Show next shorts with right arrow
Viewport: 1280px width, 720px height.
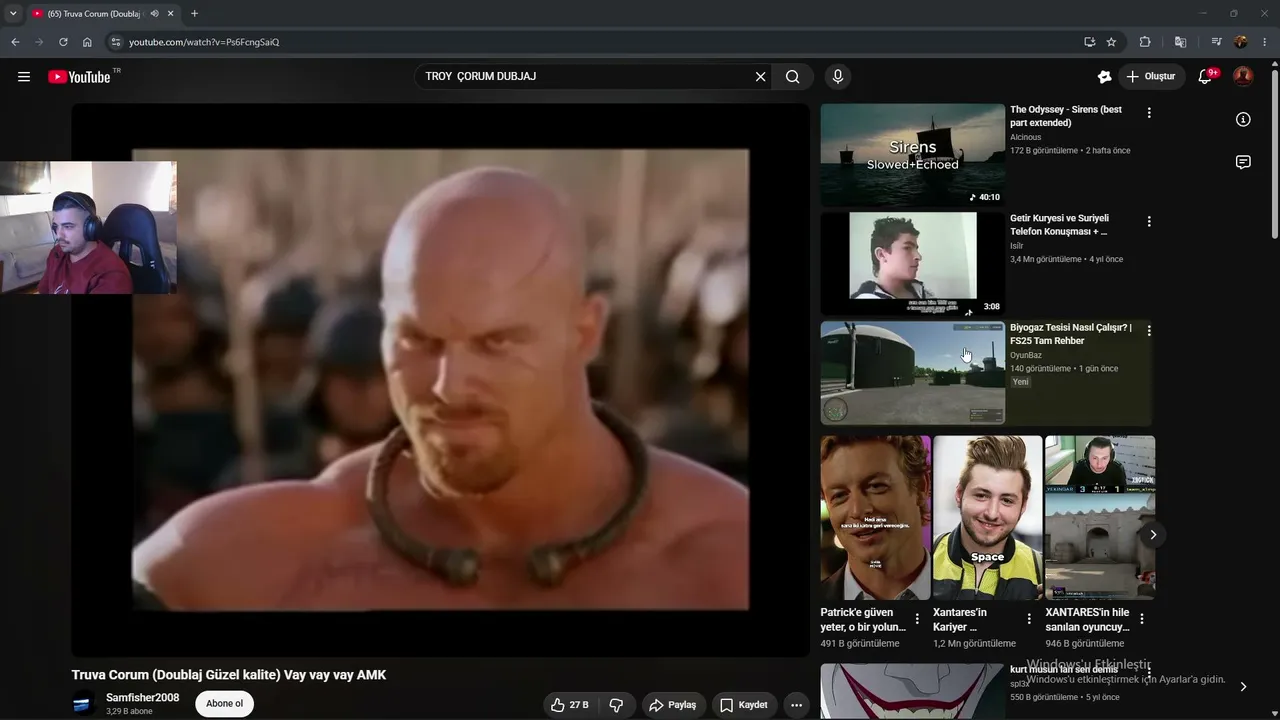tap(1153, 535)
